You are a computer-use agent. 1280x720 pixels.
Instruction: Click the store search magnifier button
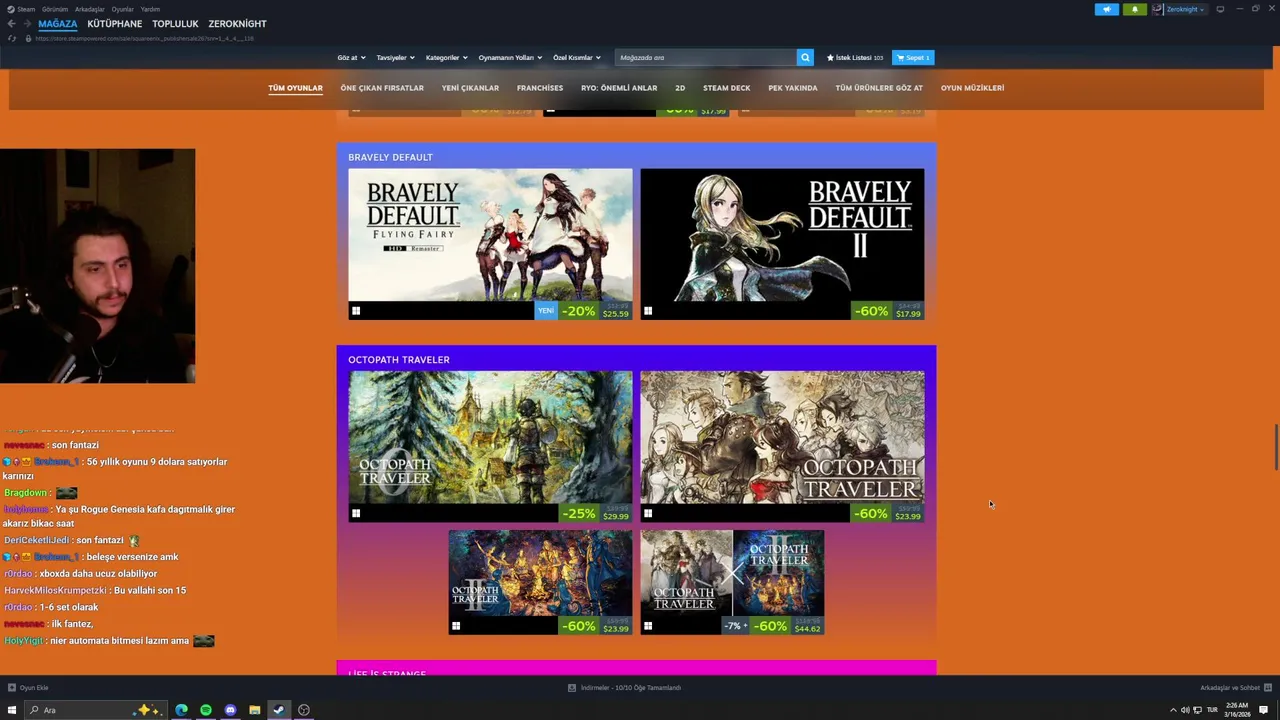pos(805,57)
